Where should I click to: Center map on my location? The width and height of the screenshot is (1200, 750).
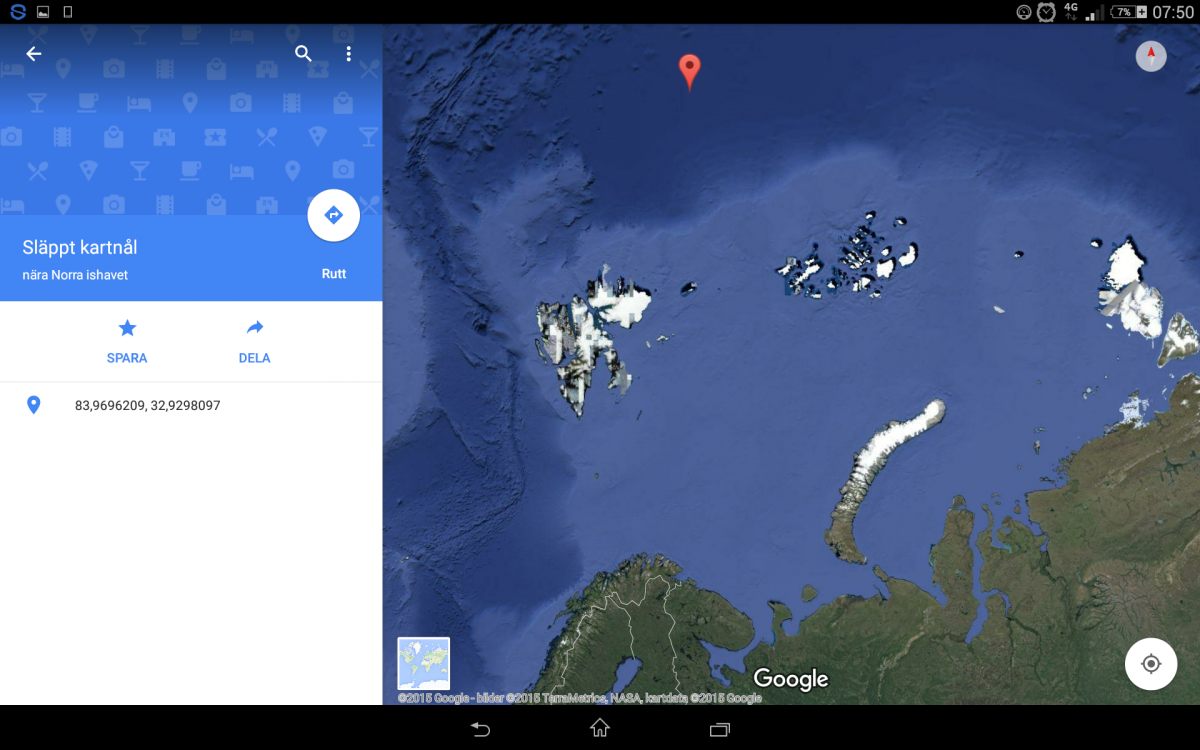(x=1150, y=663)
